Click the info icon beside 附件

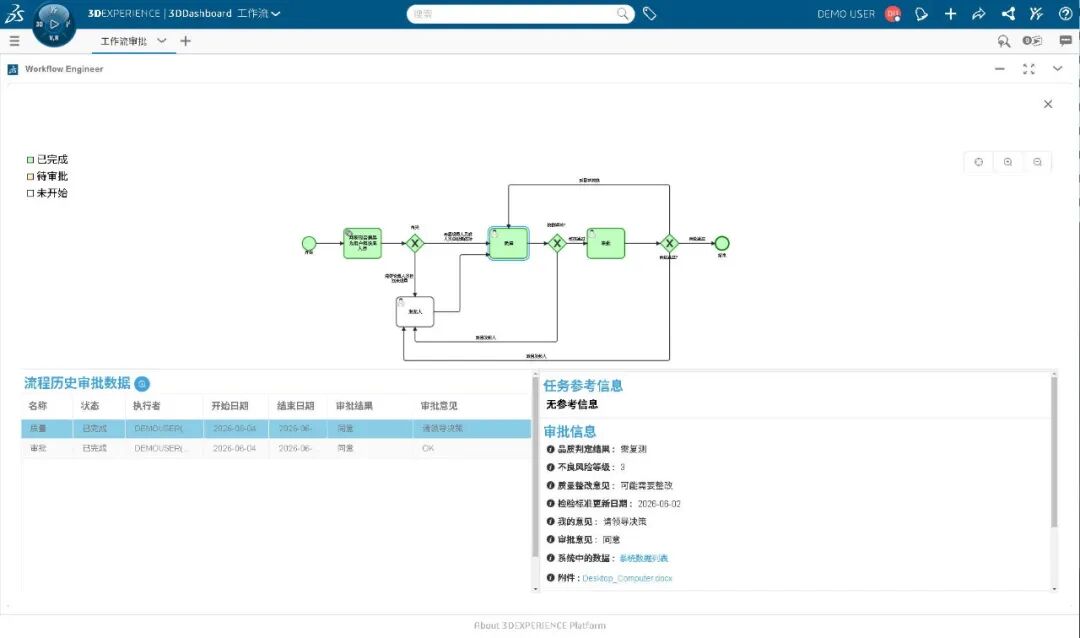550,577
